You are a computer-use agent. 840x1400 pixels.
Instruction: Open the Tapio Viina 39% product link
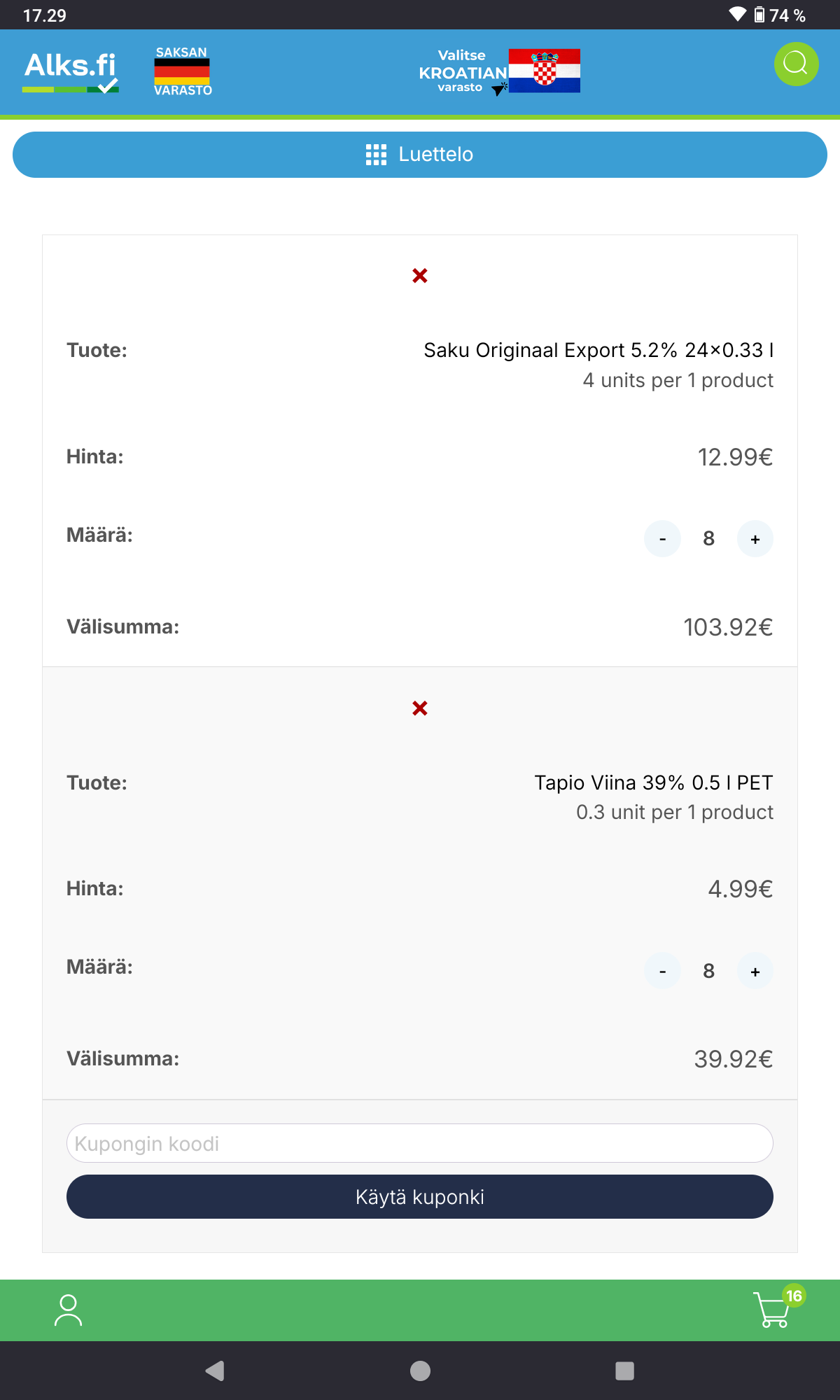(653, 783)
